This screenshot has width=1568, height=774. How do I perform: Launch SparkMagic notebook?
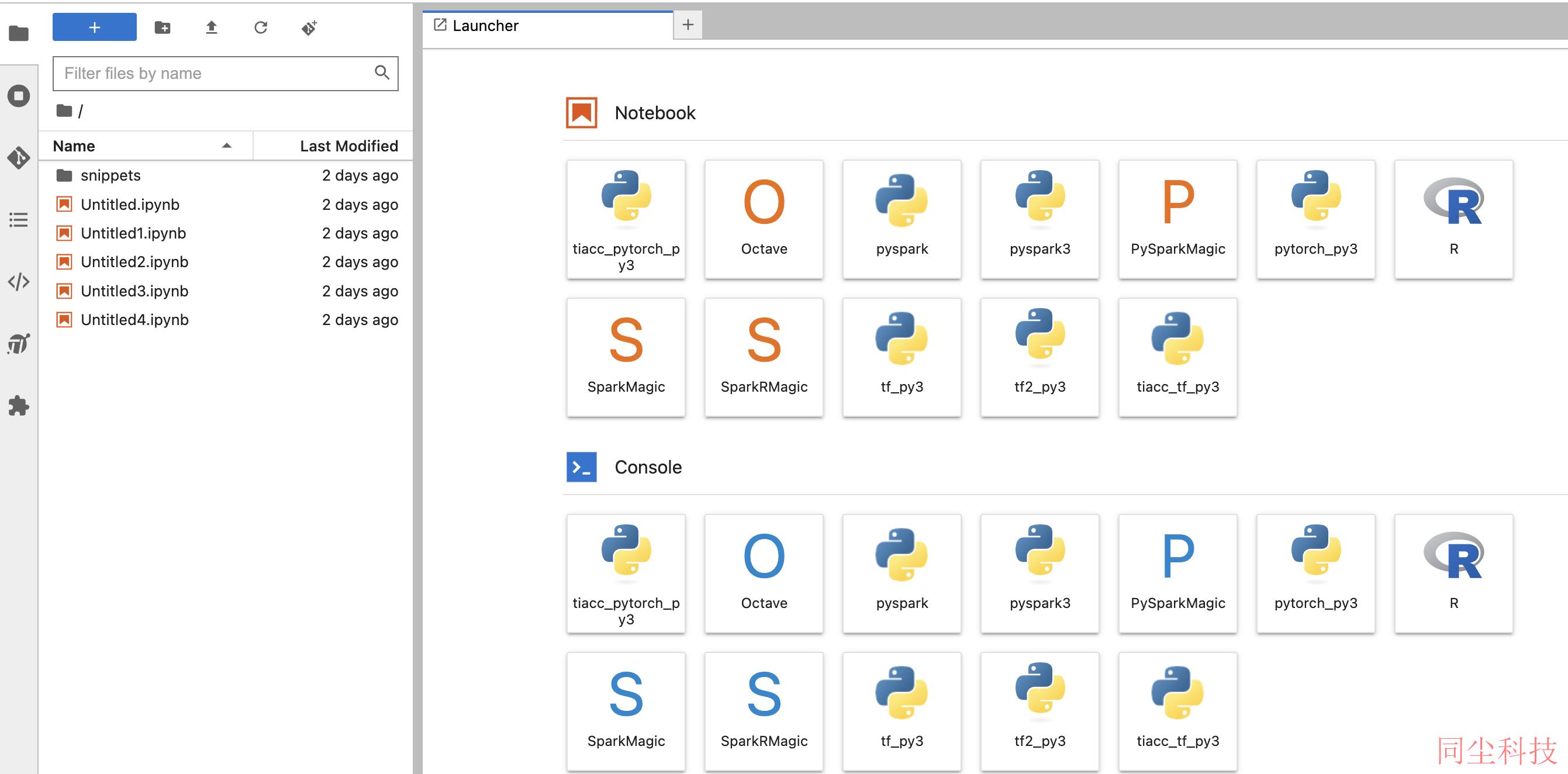pyautogui.click(x=626, y=357)
